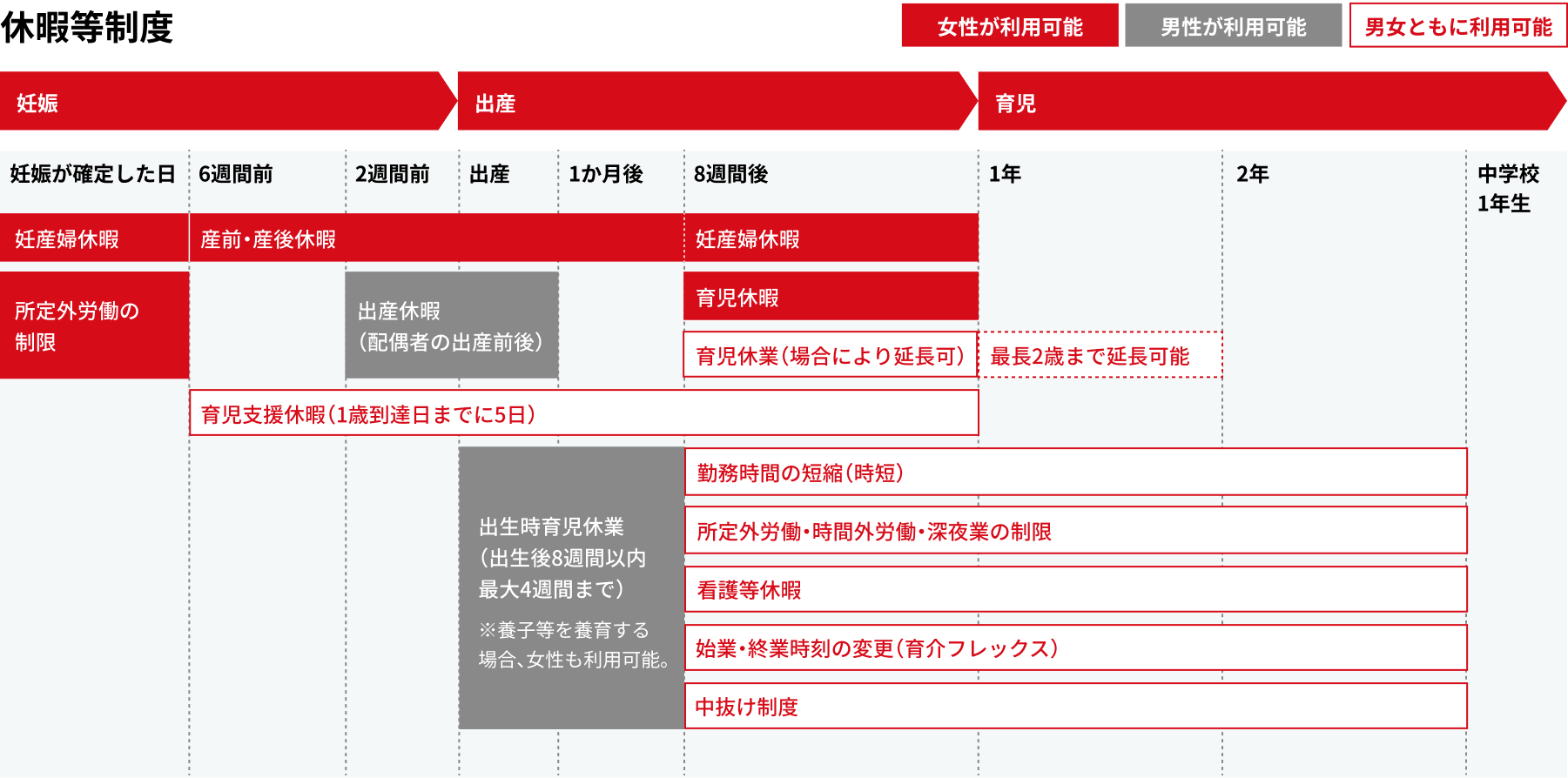
Task: Select the 勤務時間の短縮(時短) bar
Action: 1075,472
